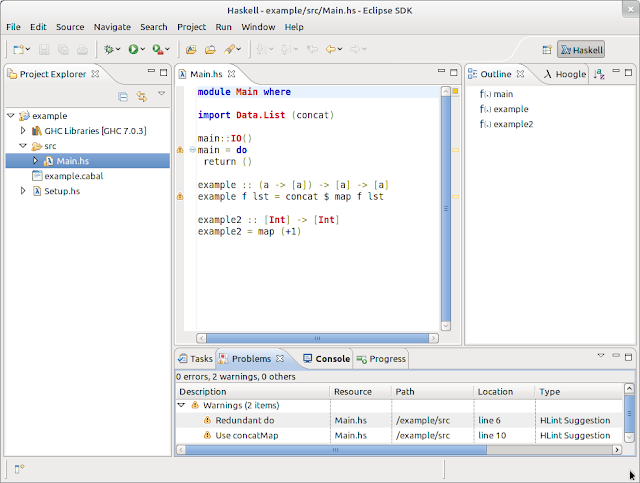Collapse the src folder node

click(x=23, y=146)
